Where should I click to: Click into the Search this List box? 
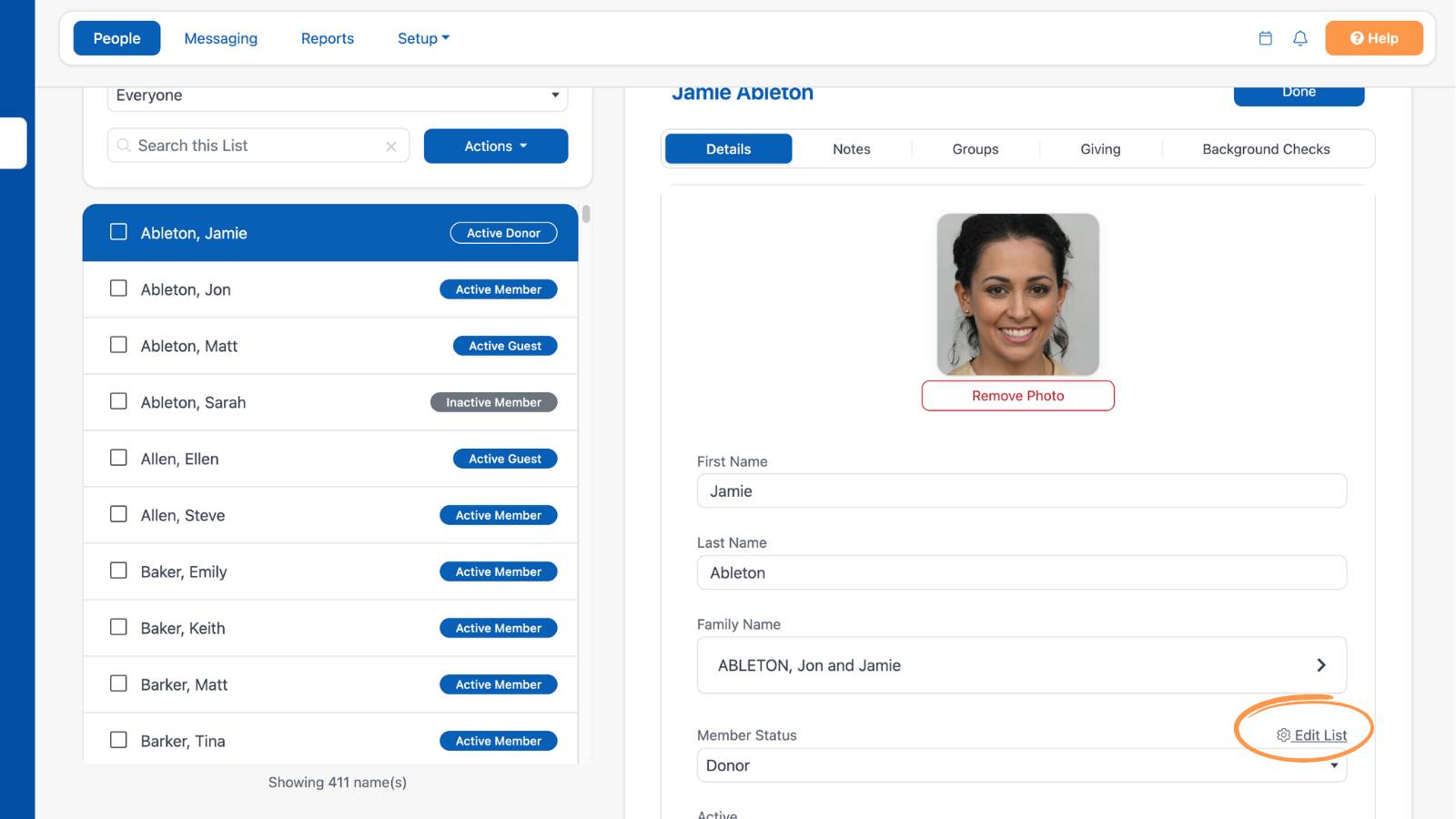coord(258,146)
